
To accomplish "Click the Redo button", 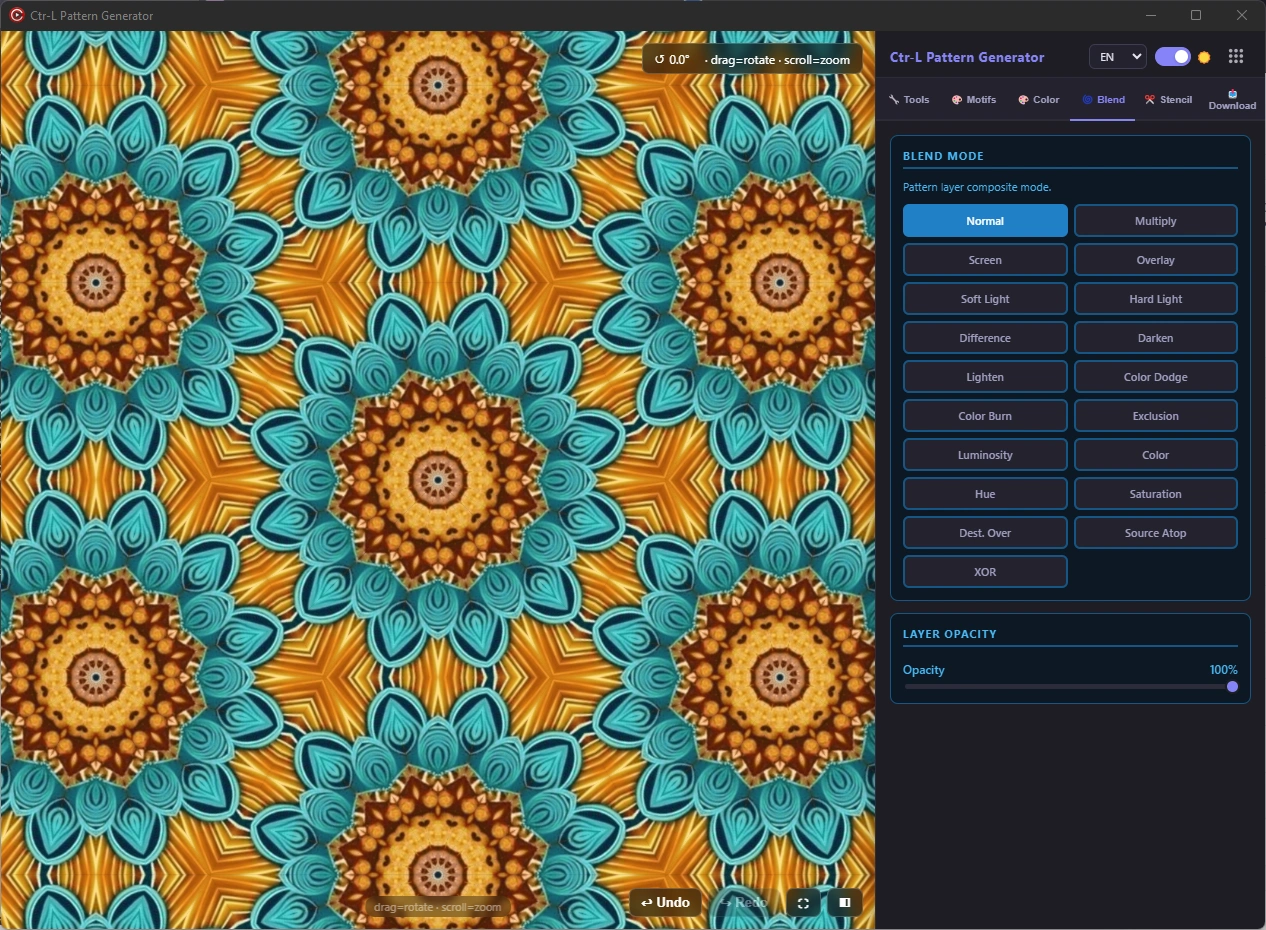I will (x=743, y=903).
